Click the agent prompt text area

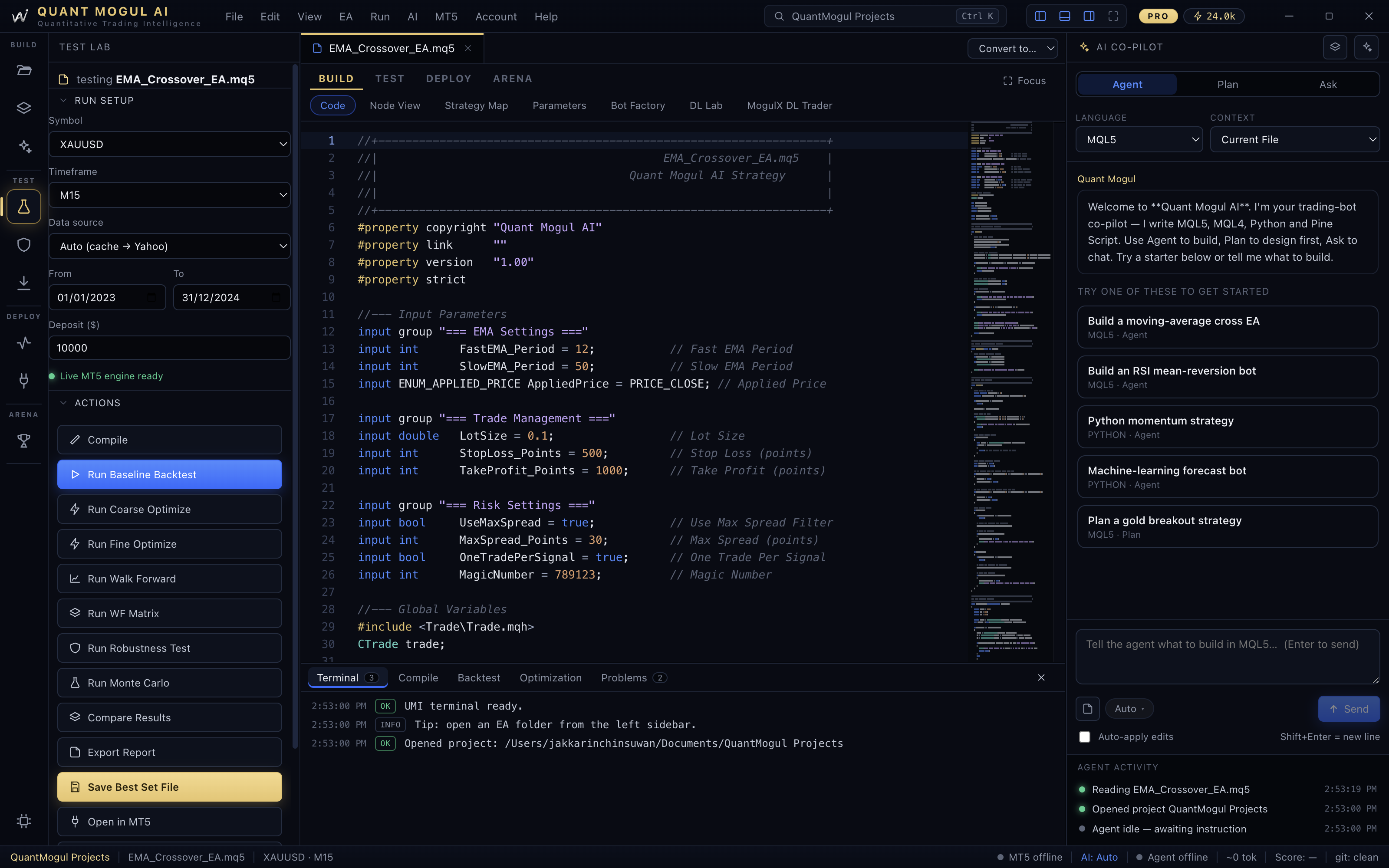(1227, 656)
